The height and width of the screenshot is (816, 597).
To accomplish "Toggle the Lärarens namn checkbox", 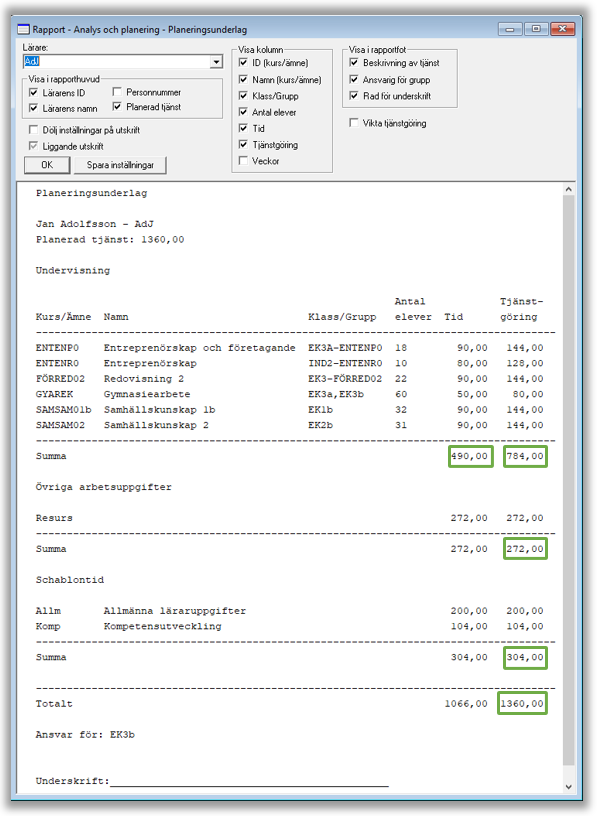I will tap(34, 108).
